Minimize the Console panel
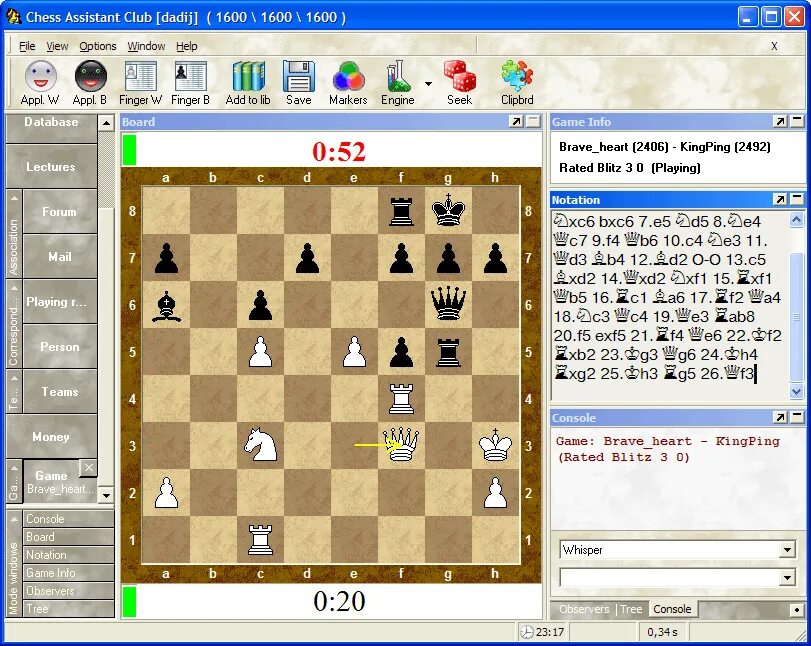This screenshot has height=646, width=811. (x=797, y=417)
